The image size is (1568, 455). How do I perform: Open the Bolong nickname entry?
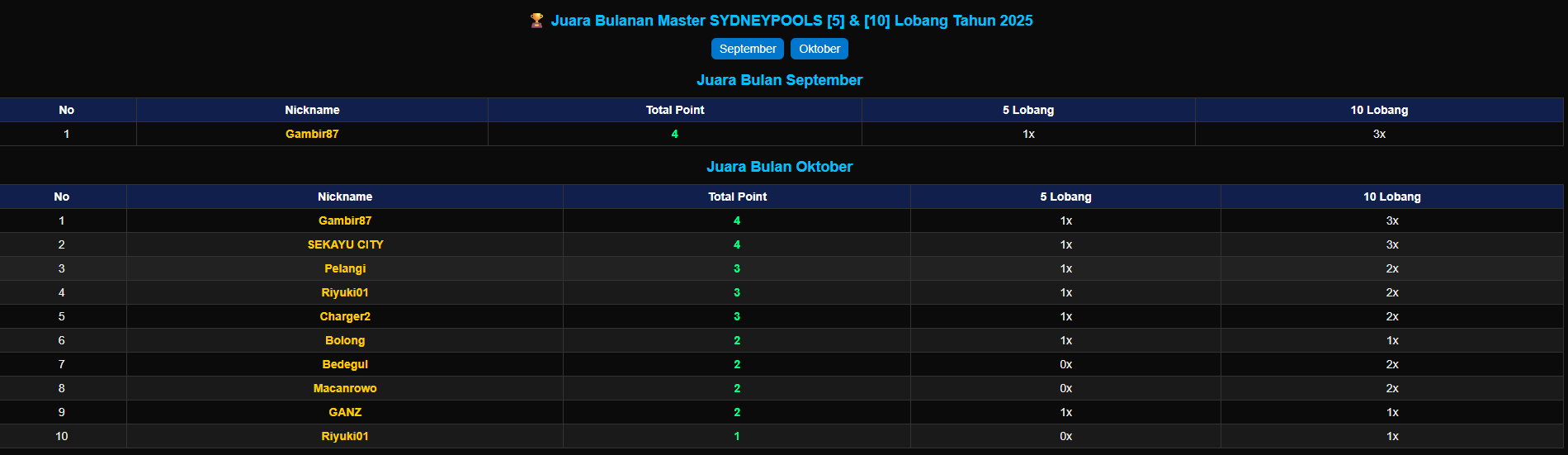coord(345,340)
